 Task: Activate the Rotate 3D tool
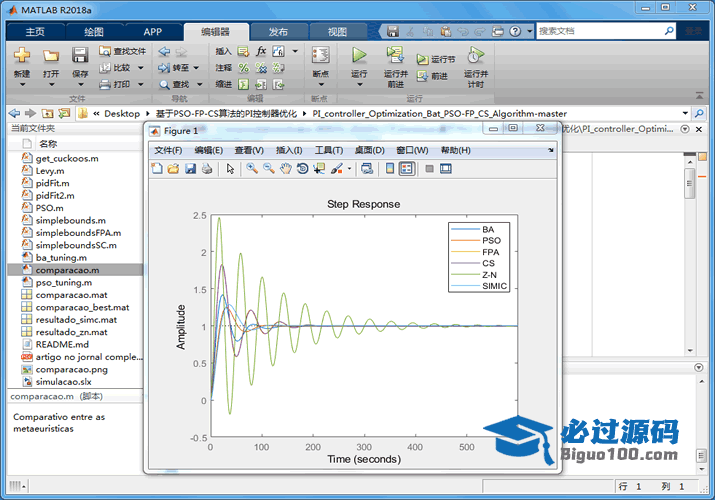point(302,169)
